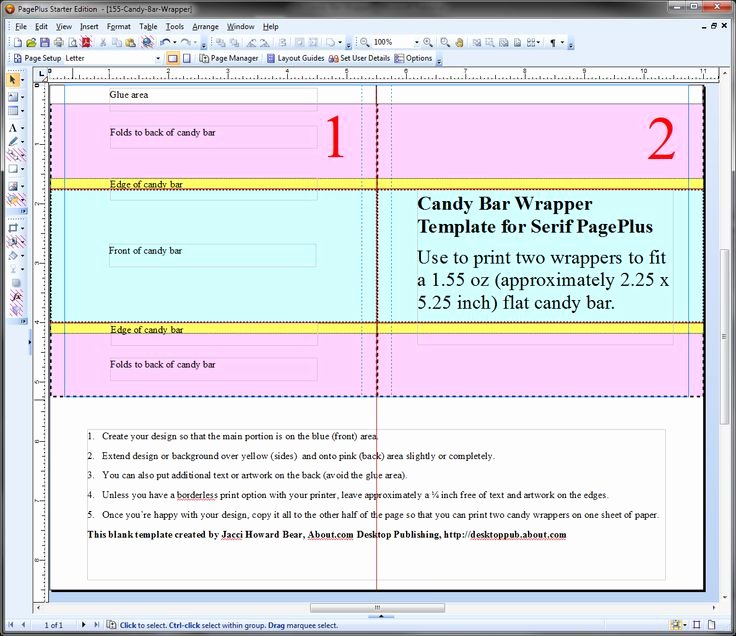Toggle the snapping icon in status bar
This screenshot has height=636, width=736.
pyautogui.click(x=676, y=625)
